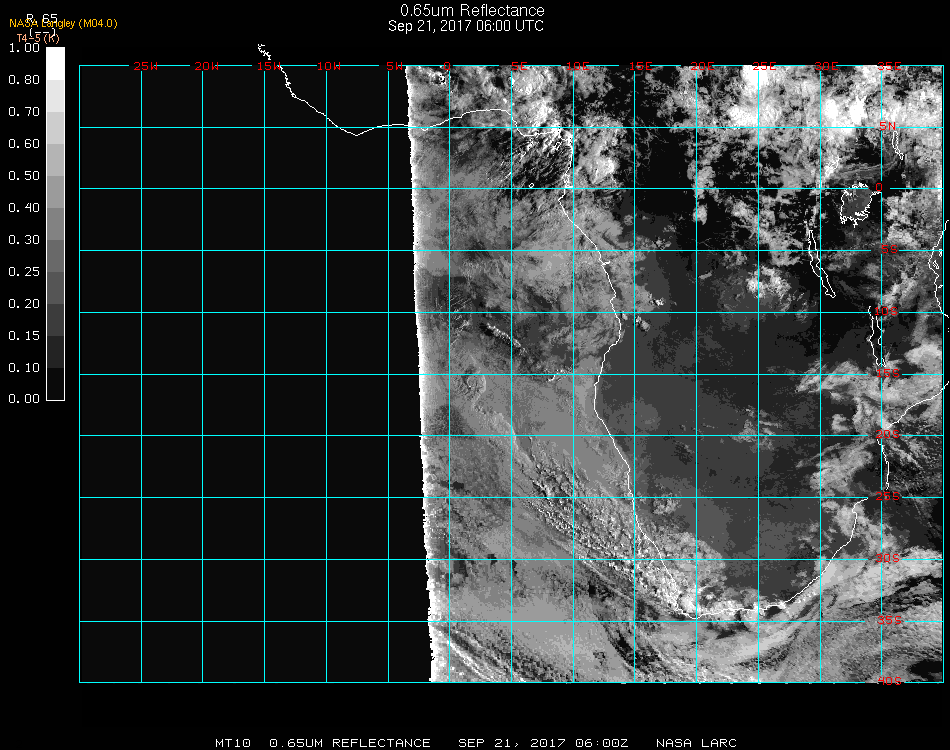This screenshot has width=950, height=750.
Task: Click the 0.60 colorbar value
Action: point(24,144)
